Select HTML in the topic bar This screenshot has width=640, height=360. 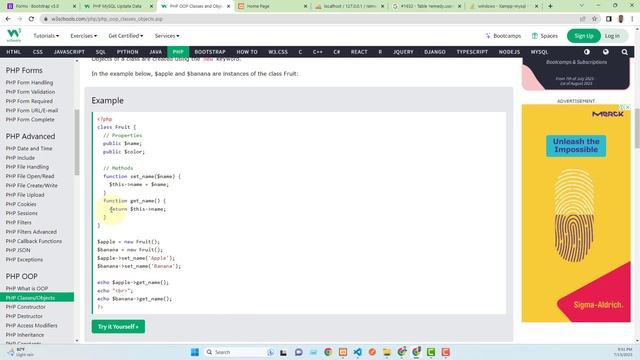(x=13, y=52)
